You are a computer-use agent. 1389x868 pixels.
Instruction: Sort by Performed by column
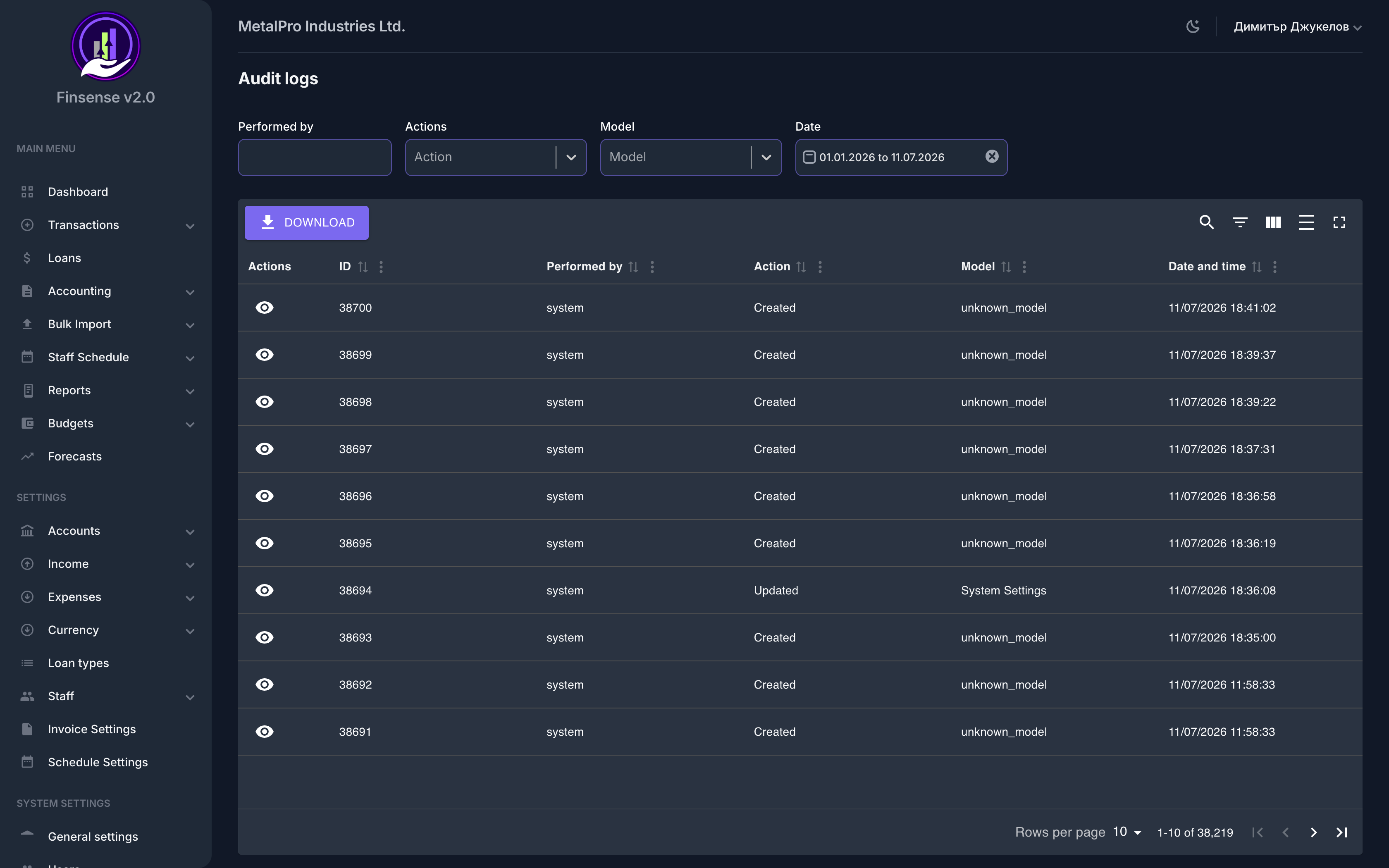click(x=633, y=266)
